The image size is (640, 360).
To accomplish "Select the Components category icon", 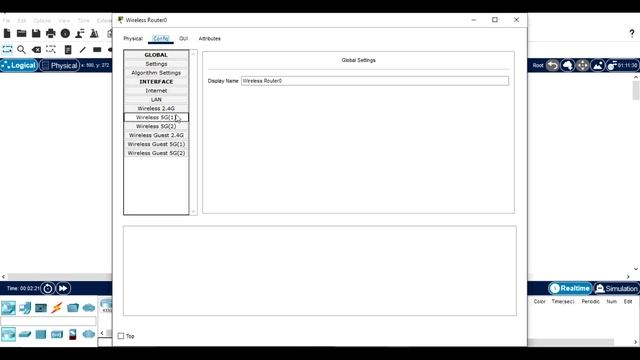I will (41, 308).
